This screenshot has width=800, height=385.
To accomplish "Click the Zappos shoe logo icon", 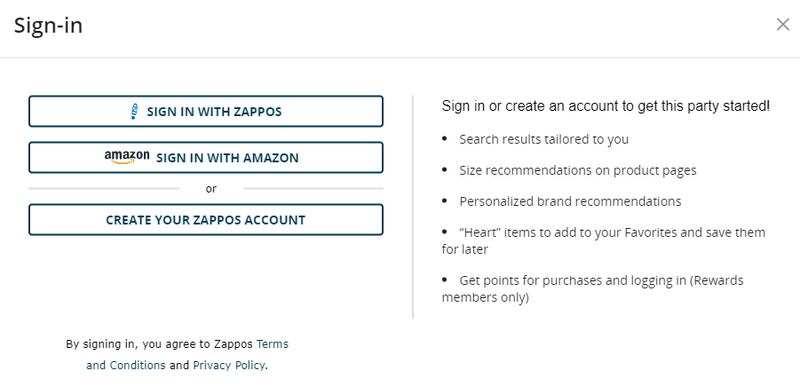I will click(x=134, y=111).
